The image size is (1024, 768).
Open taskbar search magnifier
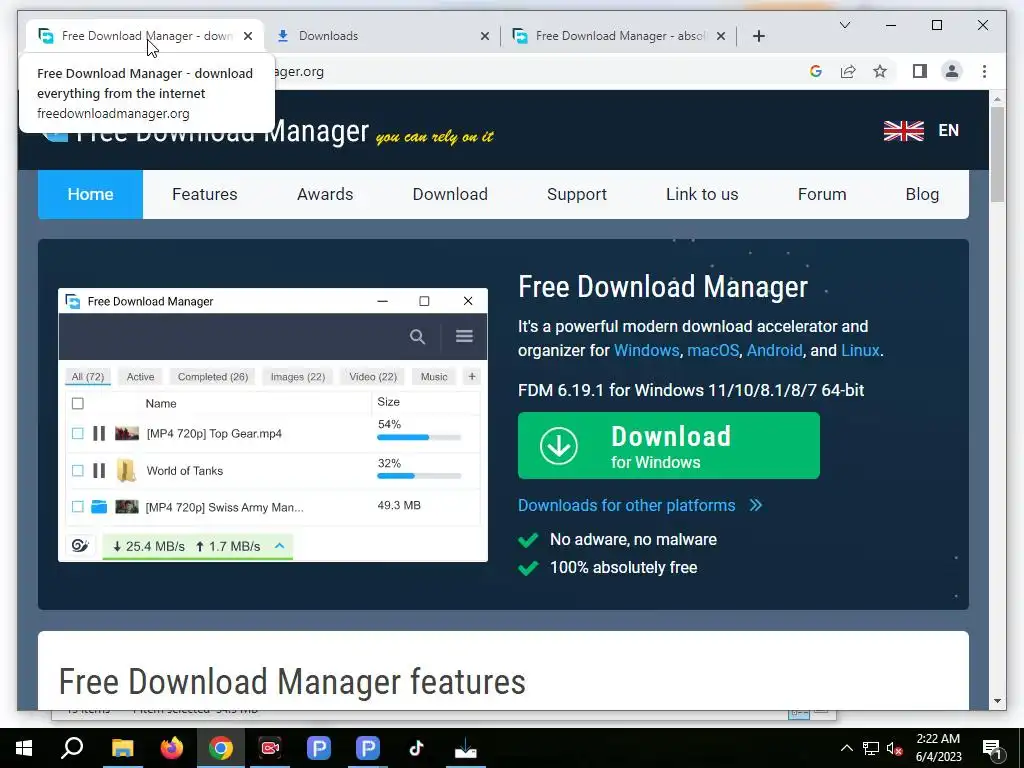click(x=72, y=748)
